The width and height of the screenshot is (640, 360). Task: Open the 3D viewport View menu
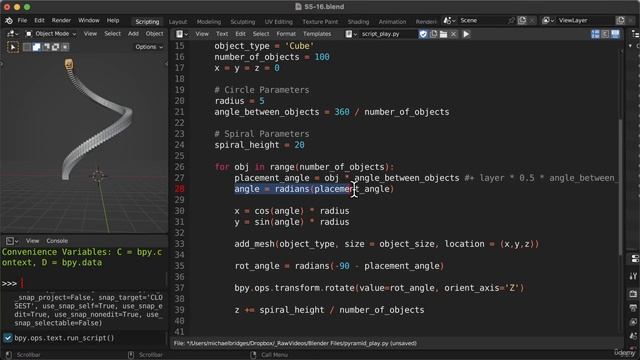tap(90, 34)
